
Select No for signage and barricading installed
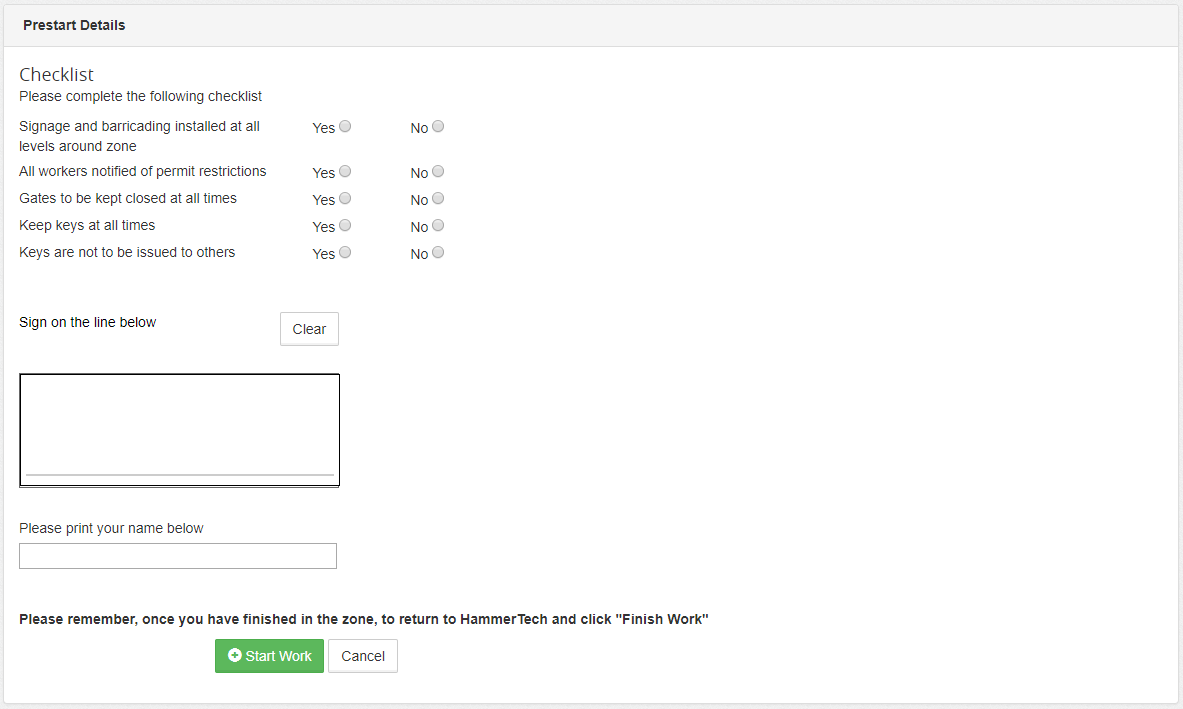click(x=438, y=127)
